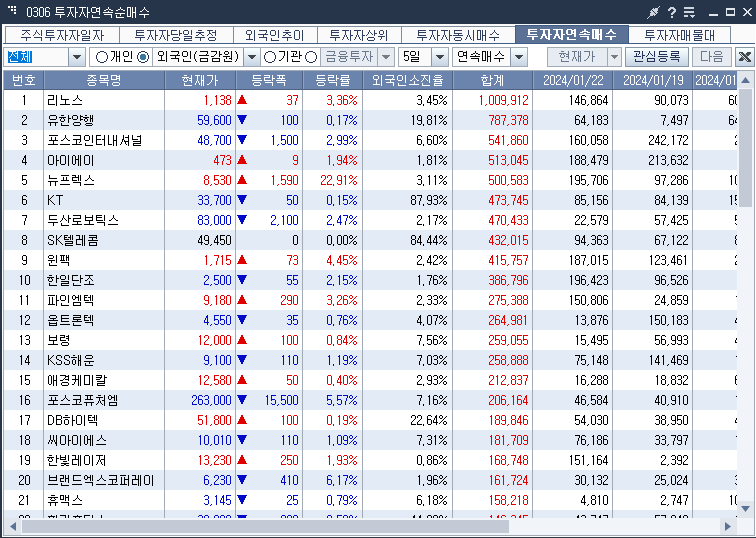The image size is (756, 538).
Task: Click the window grip icon before 0306 title
Action: point(12,10)
